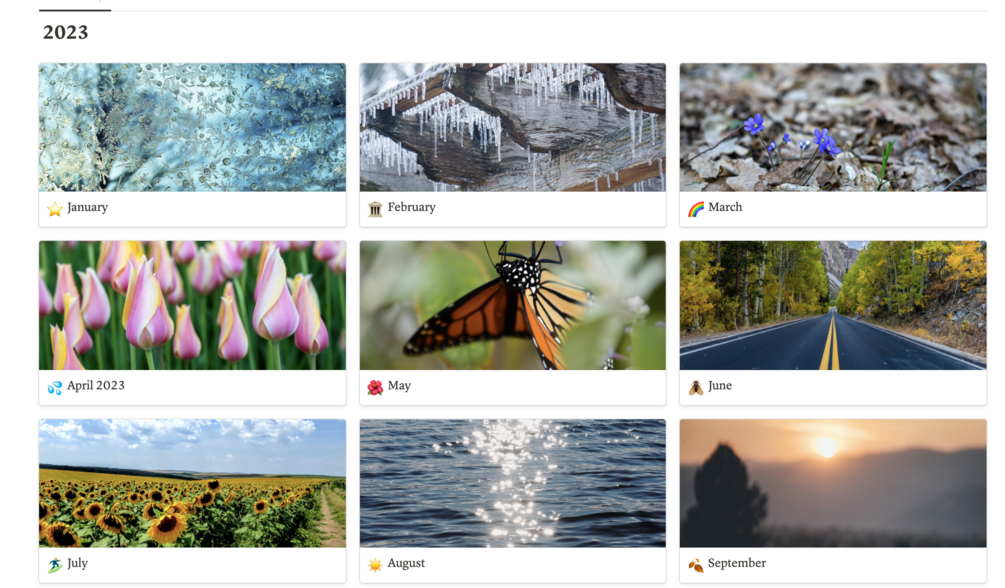Open the September sunset cover image
The width and height of the screenshot is (1005, 588).
[833, 483]
